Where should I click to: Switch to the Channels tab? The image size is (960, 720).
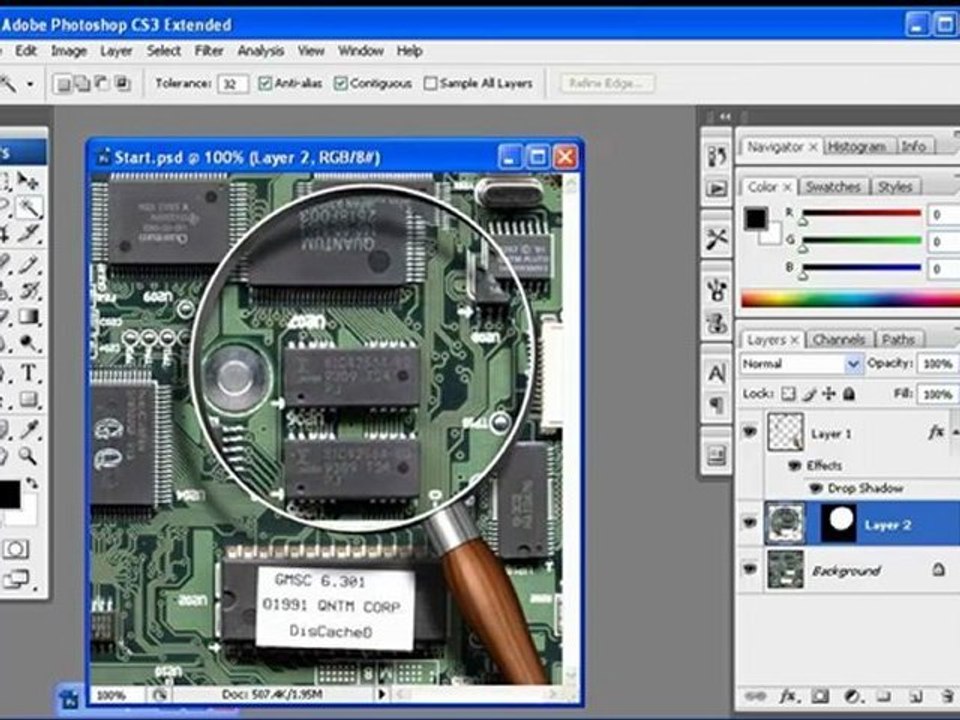(x=839, y=340)
